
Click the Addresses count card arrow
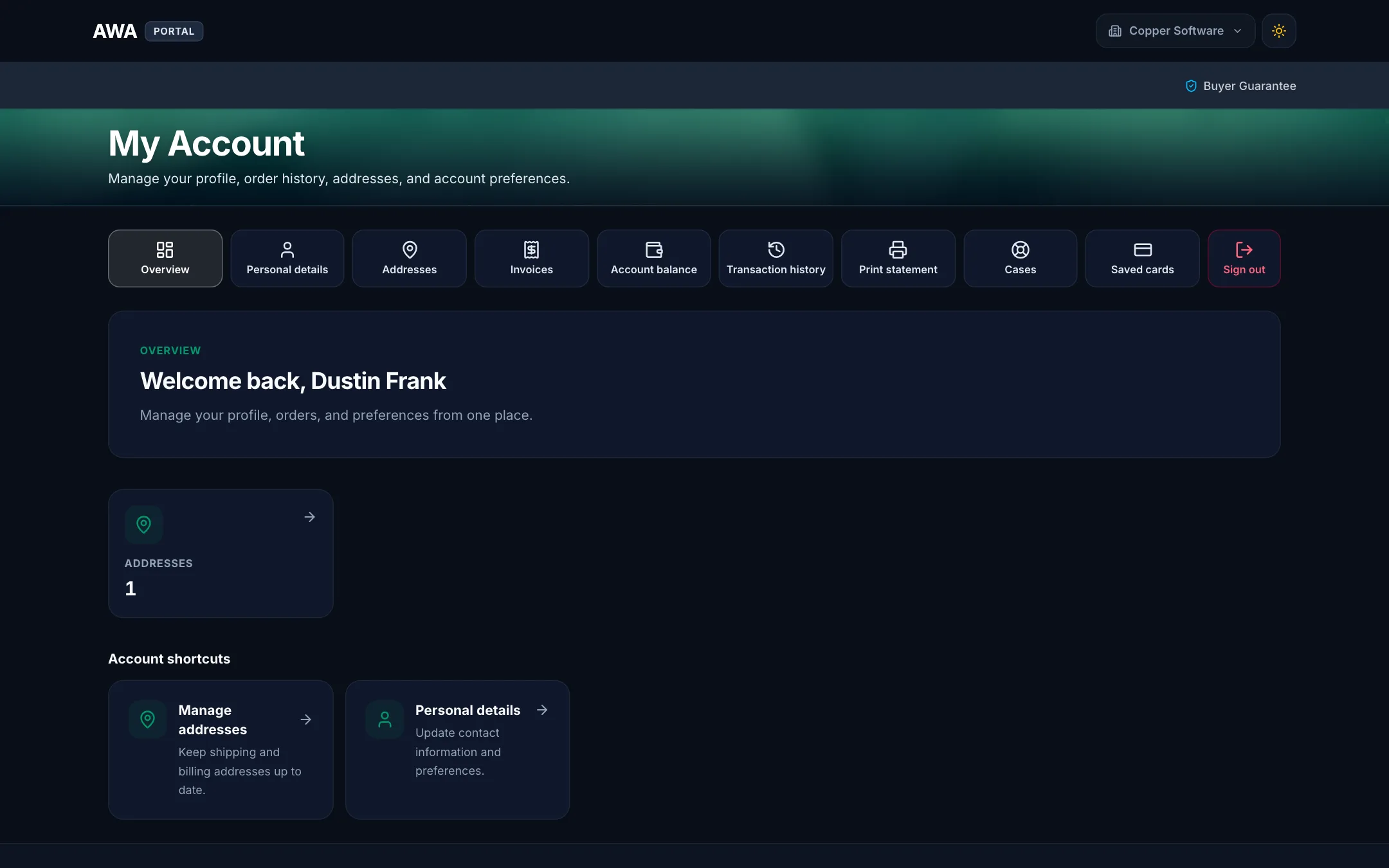coord(310,517)
